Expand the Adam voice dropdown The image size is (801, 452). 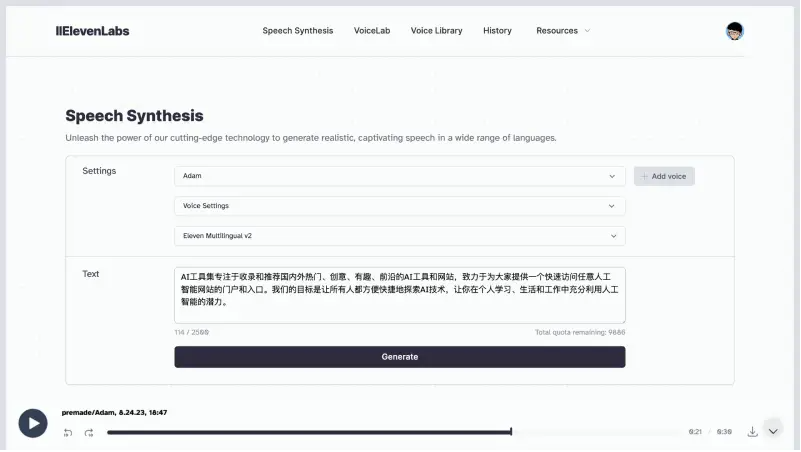click(399, 176)
